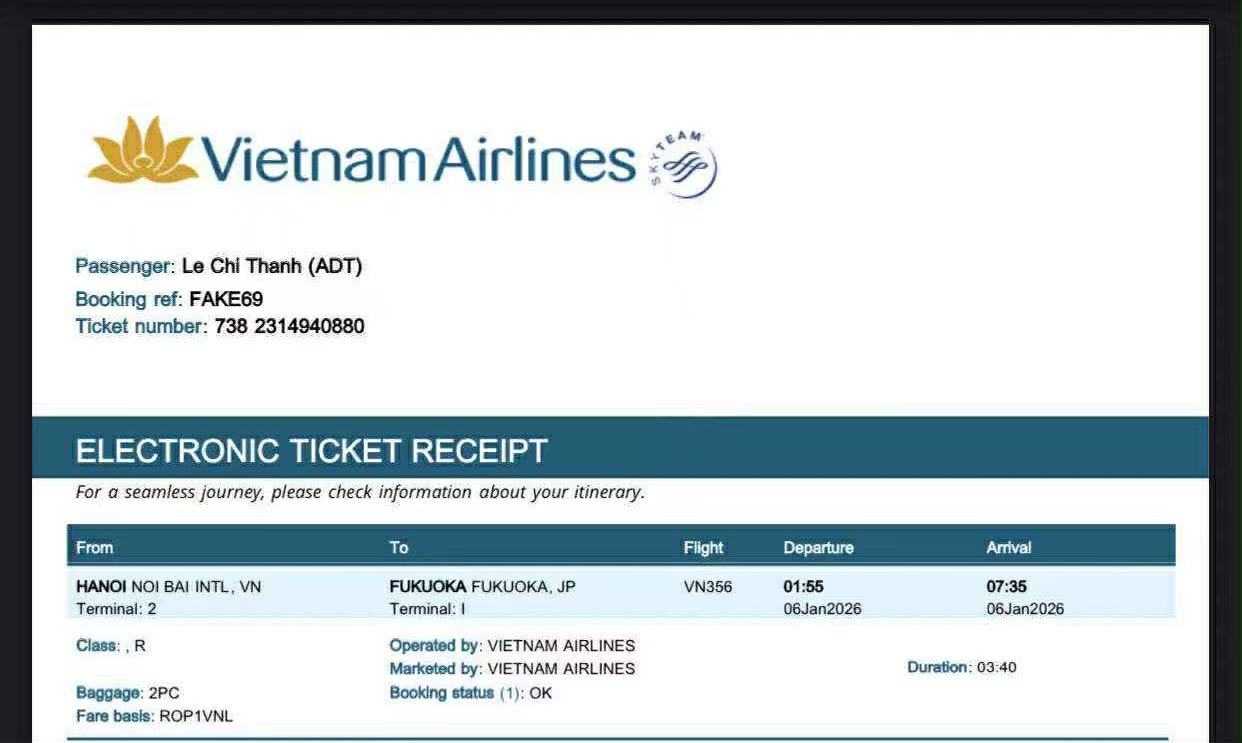Viewport: 1242px width, 743px height.
Task: Click the 01:55 departure time
Action: tap(803, 587)
